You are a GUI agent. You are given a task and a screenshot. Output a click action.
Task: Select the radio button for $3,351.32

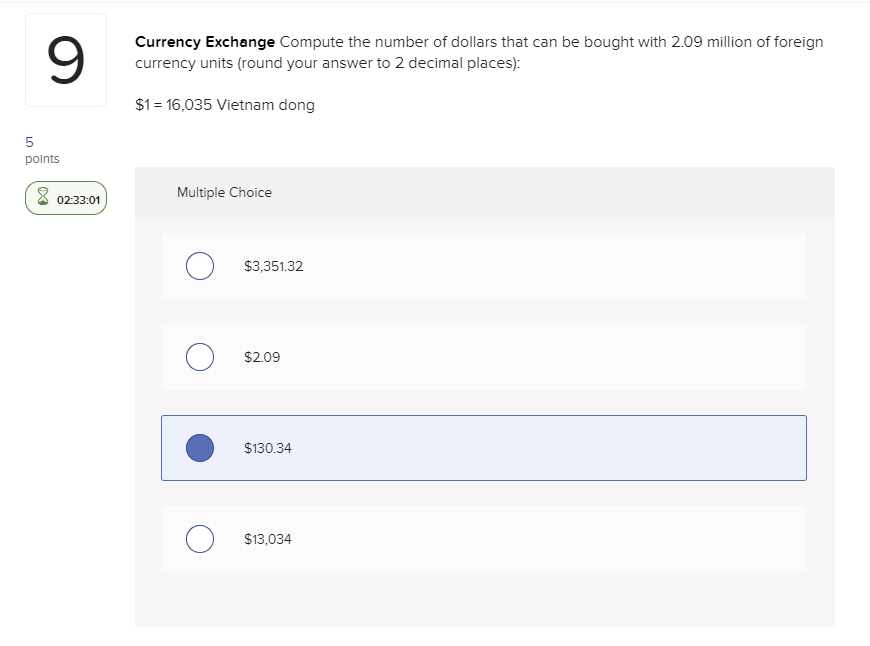[200, 266]
